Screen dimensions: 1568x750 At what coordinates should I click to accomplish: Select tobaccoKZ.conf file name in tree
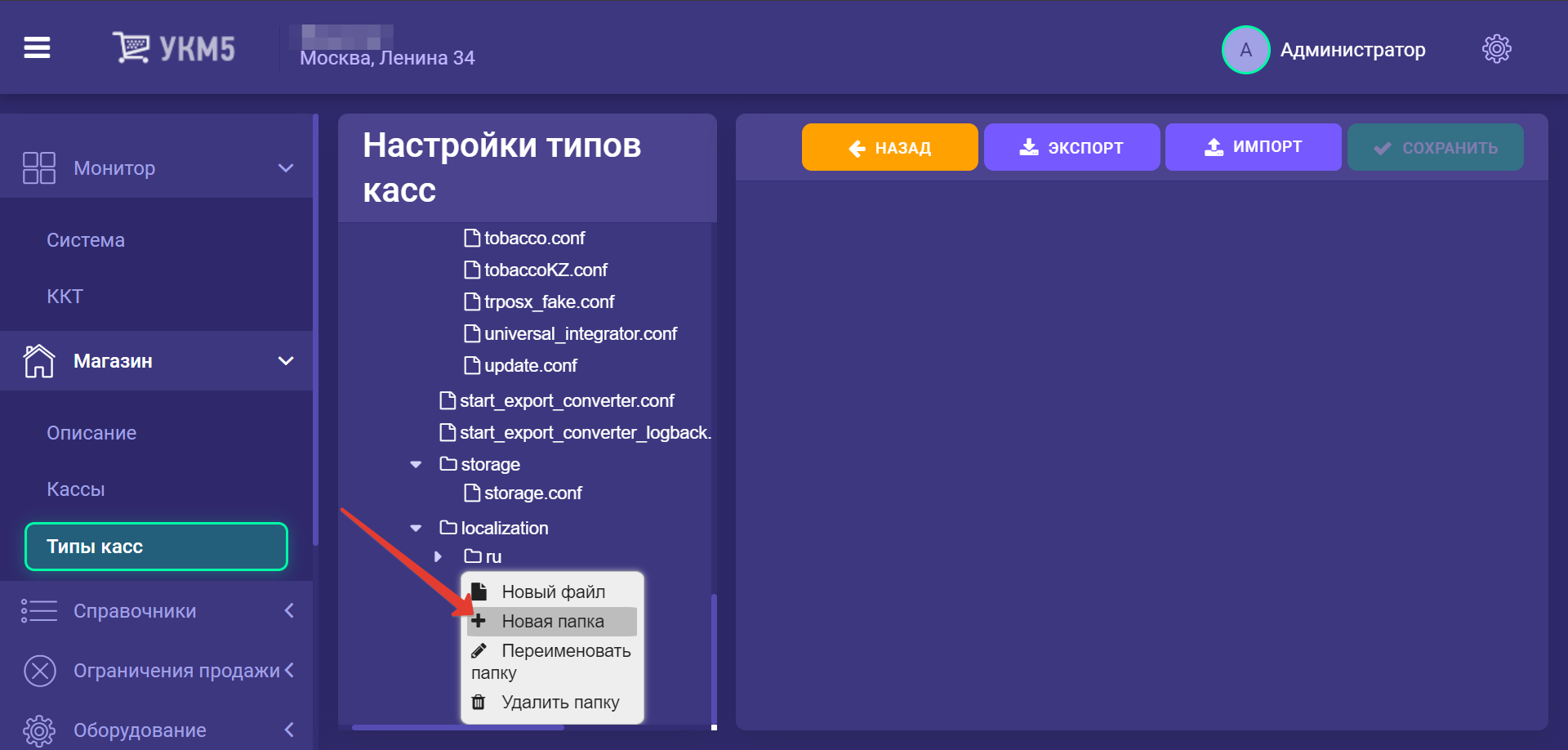(x=546, y=270)
